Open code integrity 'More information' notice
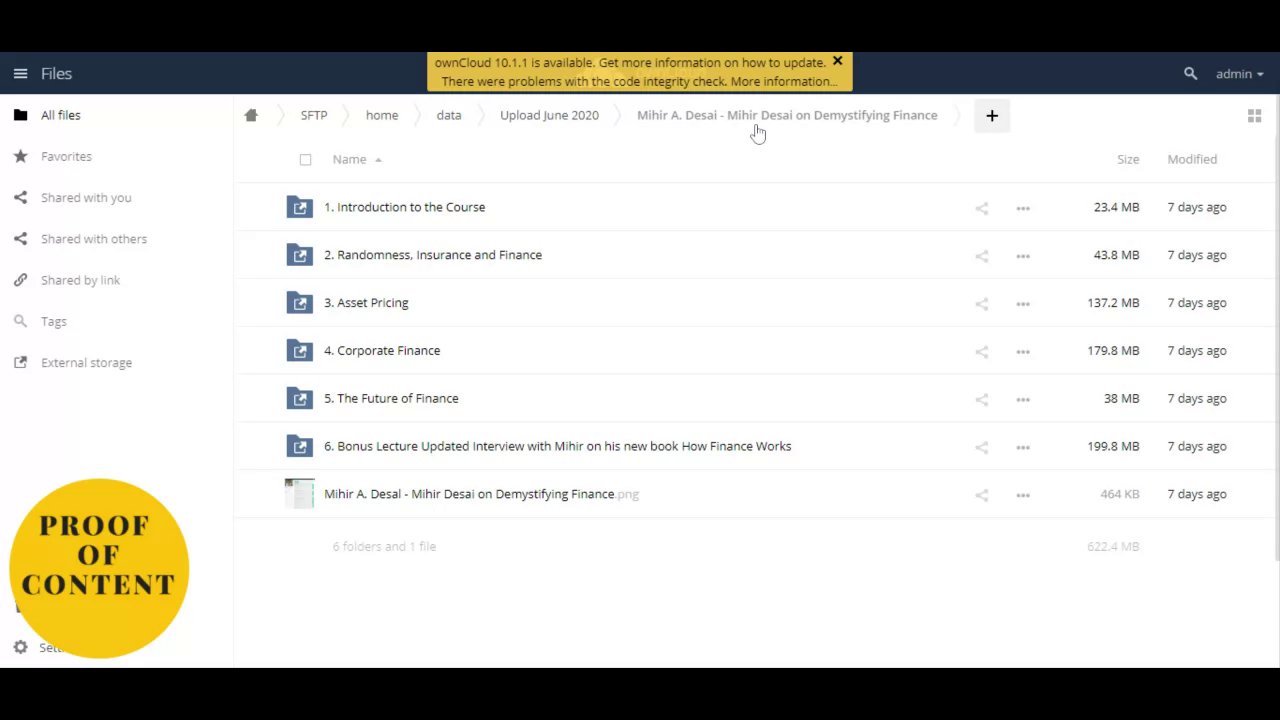1280x720 pixels. pyautogui.click(x=784, y=81)
